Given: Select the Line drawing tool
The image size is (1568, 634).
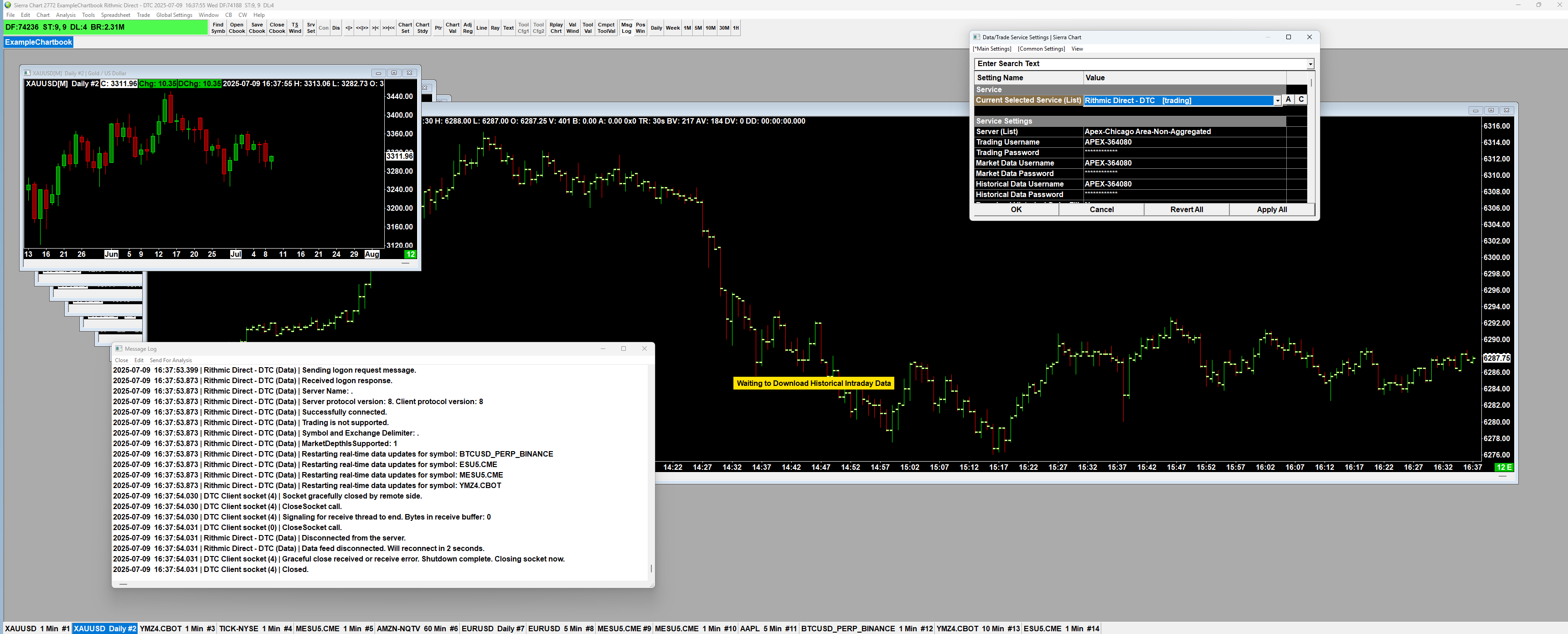Looking at the screenshot, I should click(x=481, y=28).
